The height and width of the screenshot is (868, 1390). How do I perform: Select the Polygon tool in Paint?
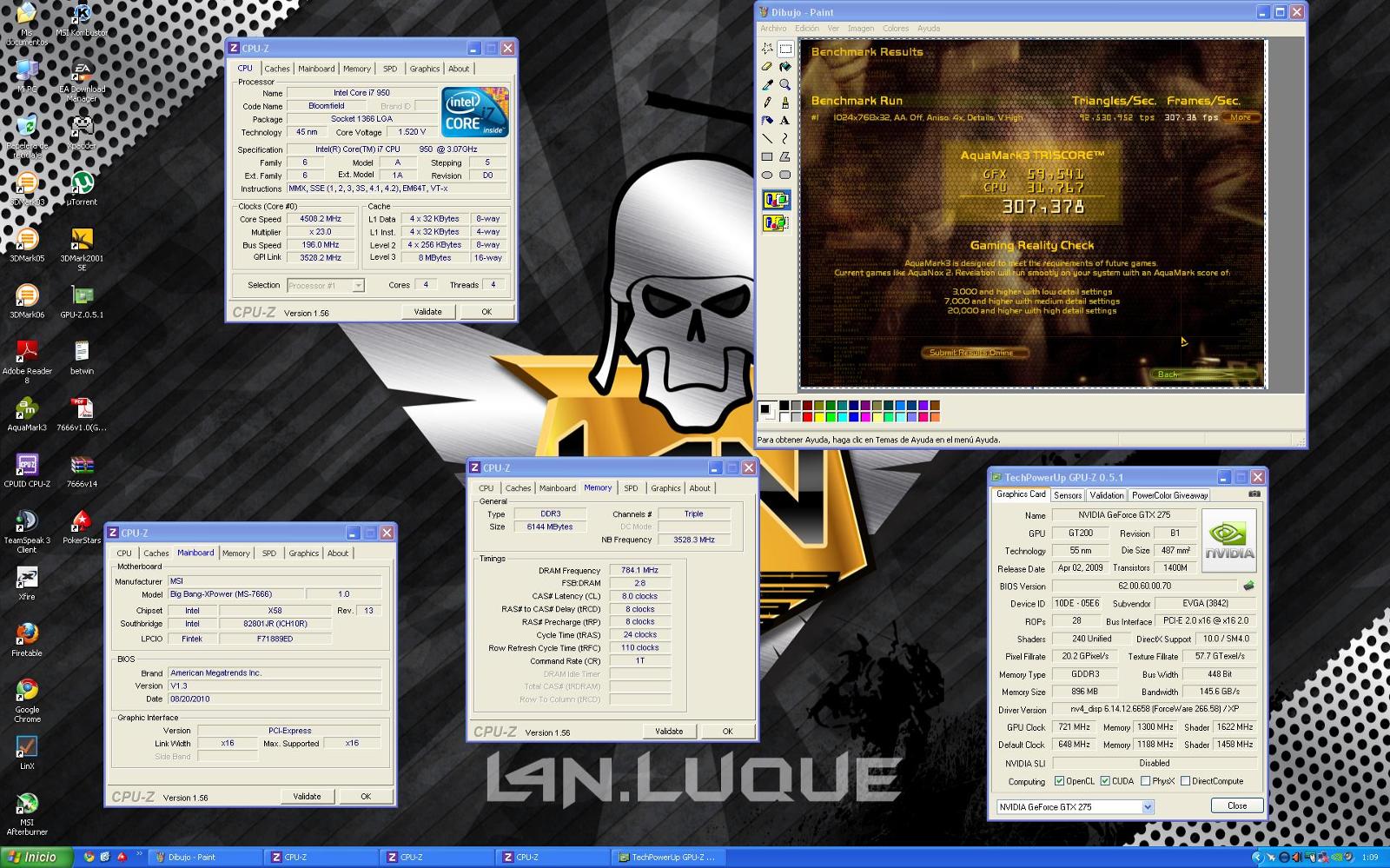(785, 156)
